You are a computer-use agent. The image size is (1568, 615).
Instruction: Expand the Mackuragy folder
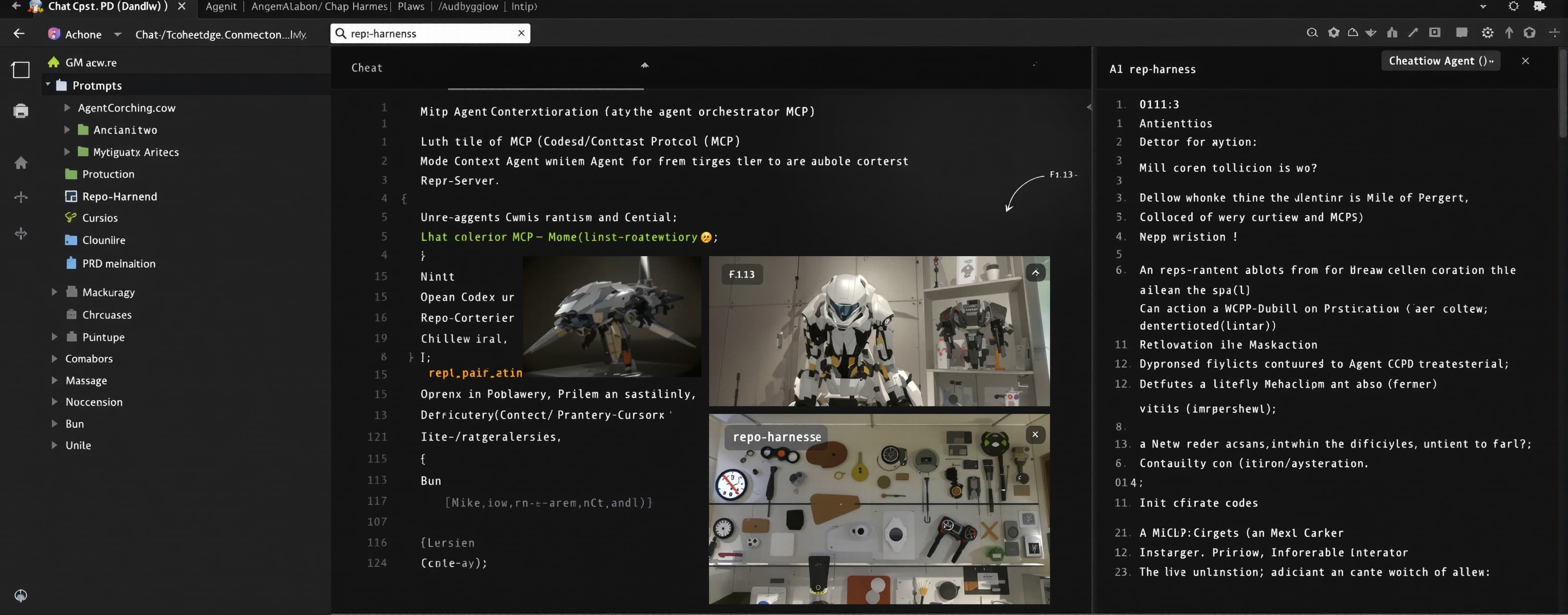click(x=54, y=292)
